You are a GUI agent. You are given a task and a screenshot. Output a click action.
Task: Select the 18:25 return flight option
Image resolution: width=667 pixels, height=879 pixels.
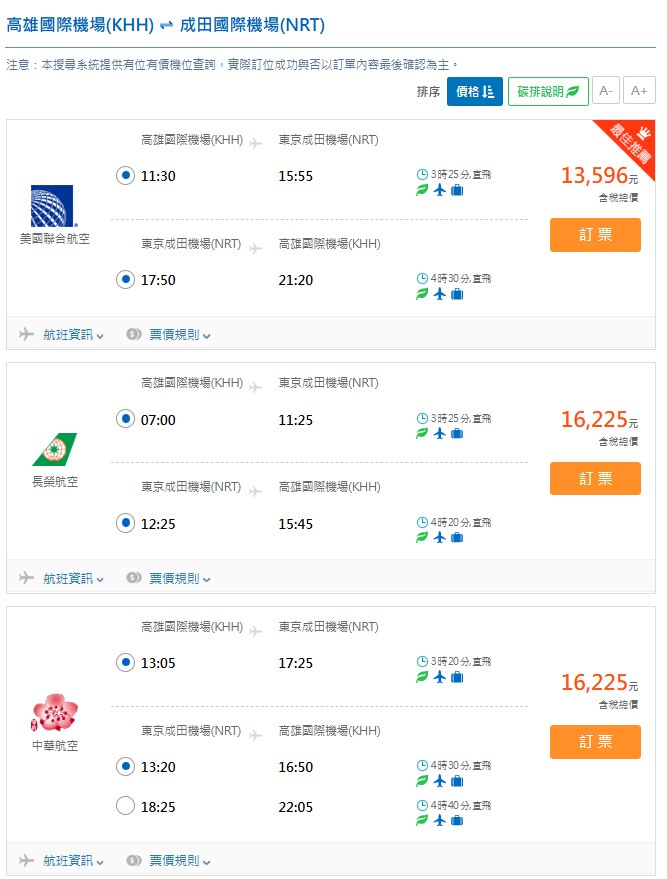pyautogui.click(x=125, y=805)
